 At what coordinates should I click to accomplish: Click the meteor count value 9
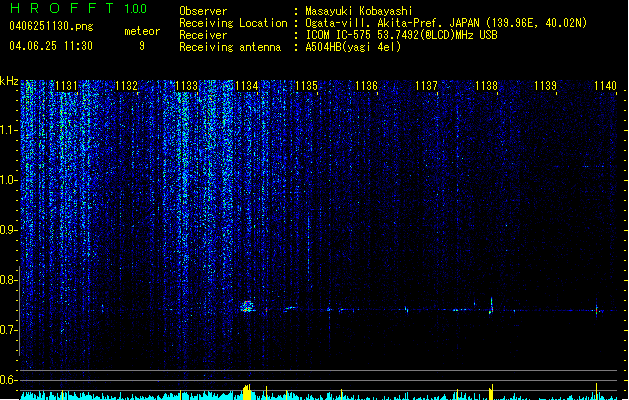pos(142,46)
